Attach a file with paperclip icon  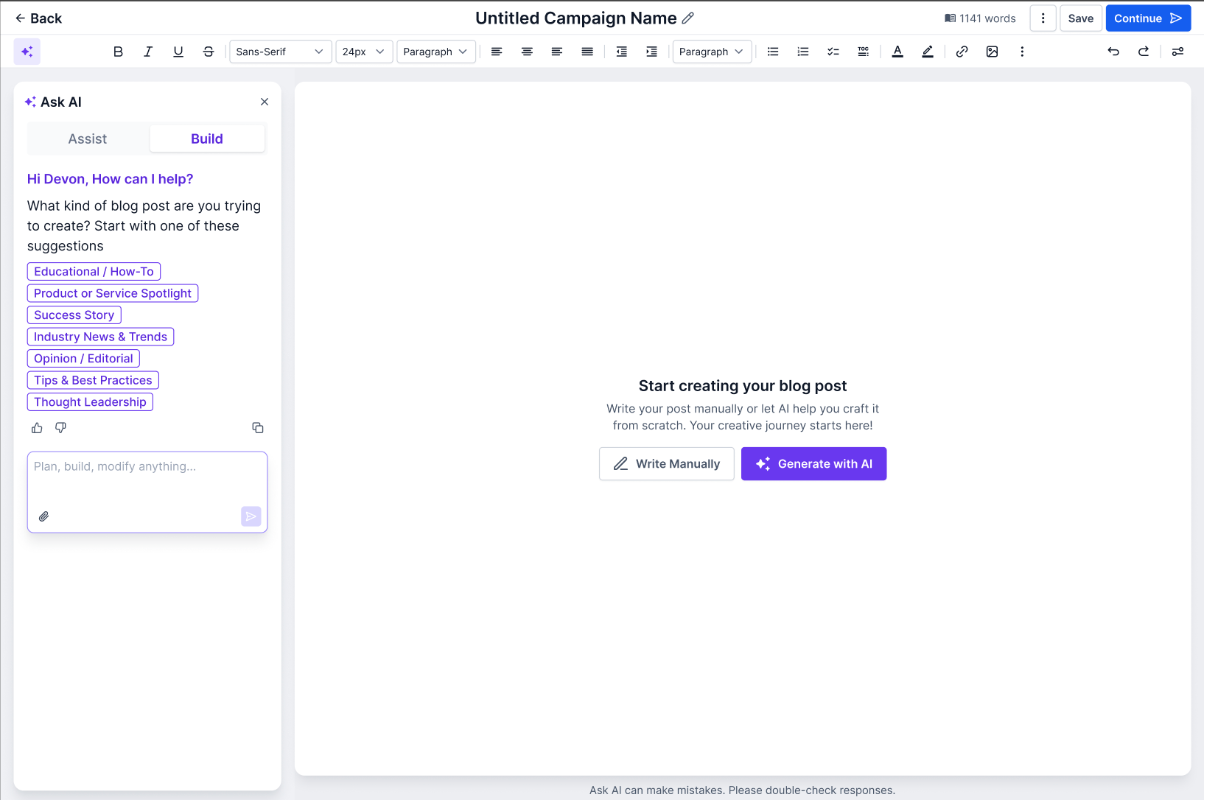tap(44, 517)
